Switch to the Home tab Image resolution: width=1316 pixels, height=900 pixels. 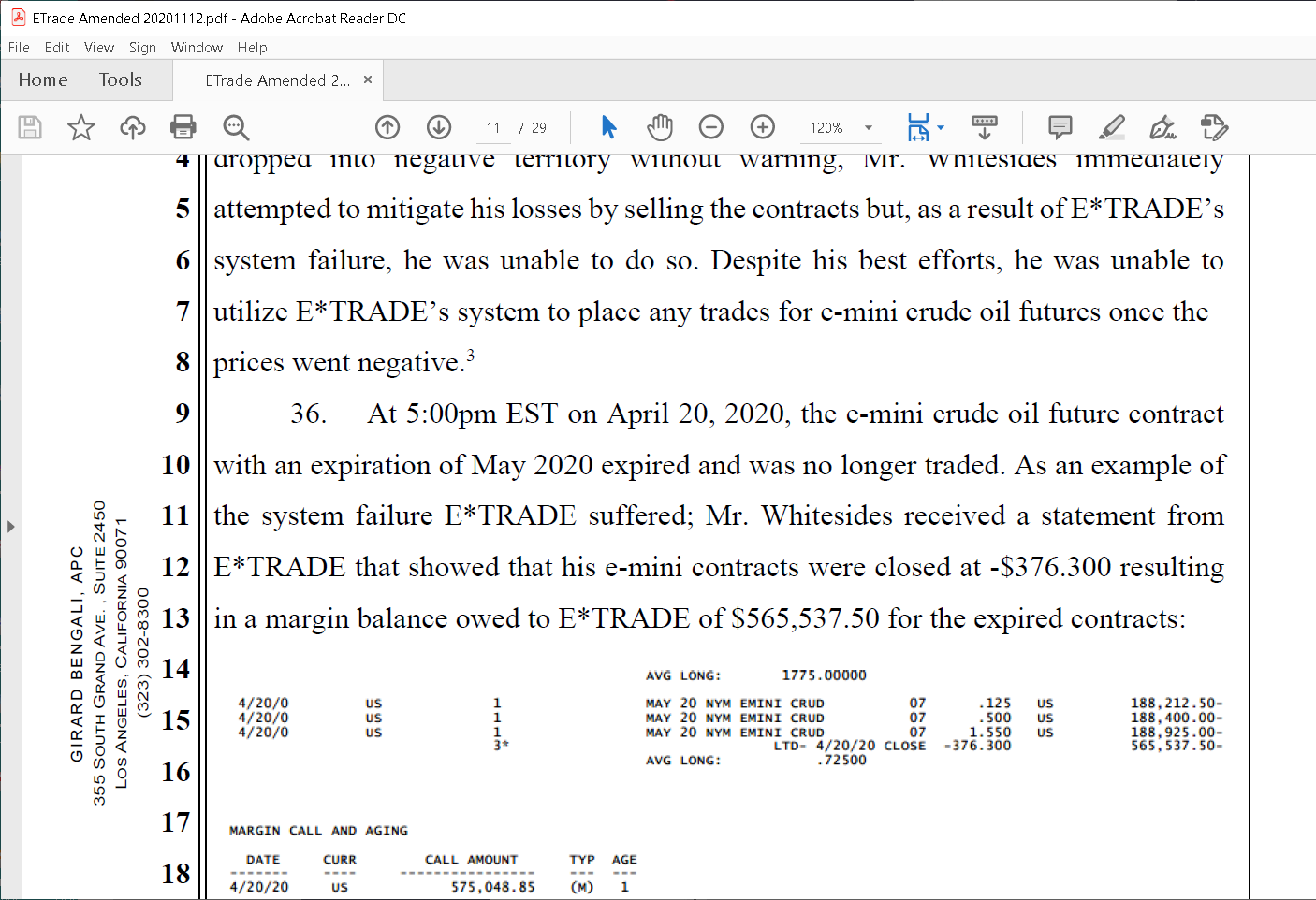tap(43, 80)
